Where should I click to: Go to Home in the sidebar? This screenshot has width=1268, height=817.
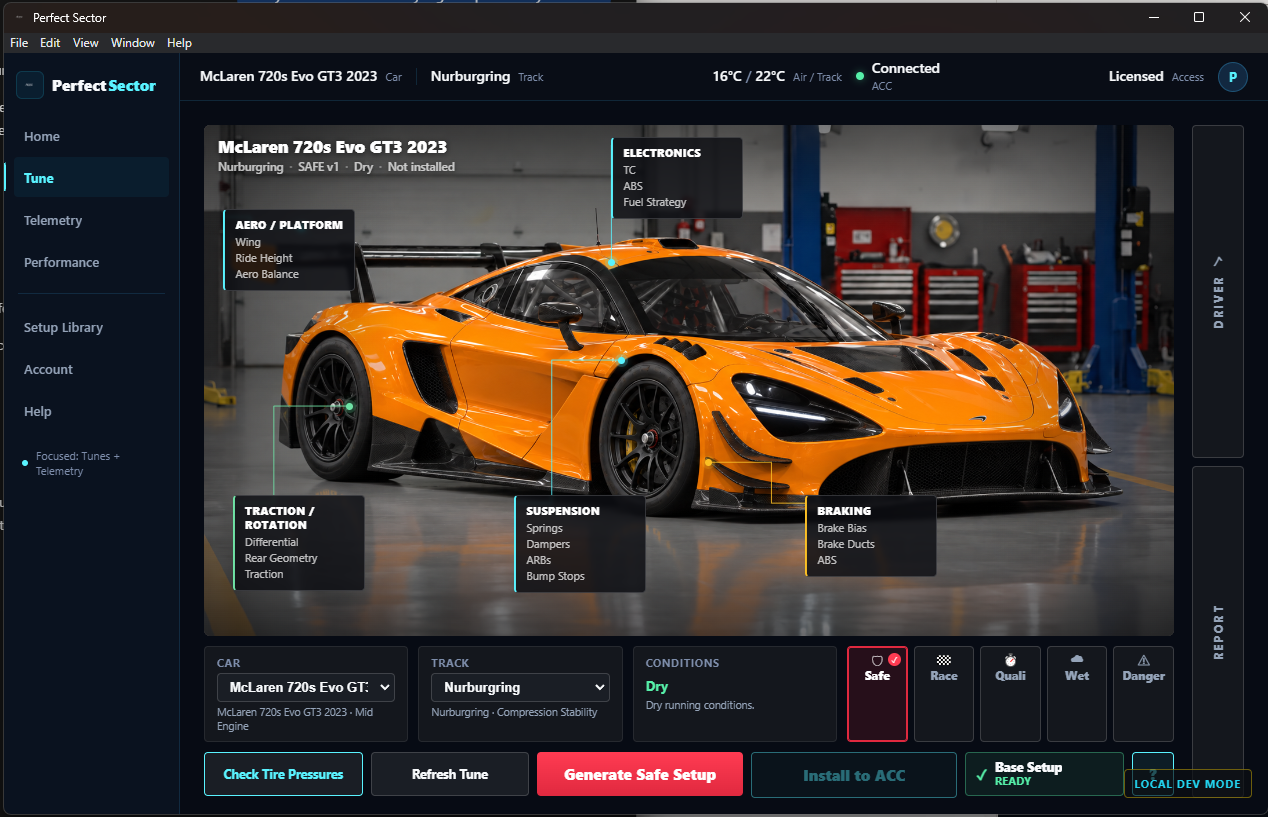90,136
